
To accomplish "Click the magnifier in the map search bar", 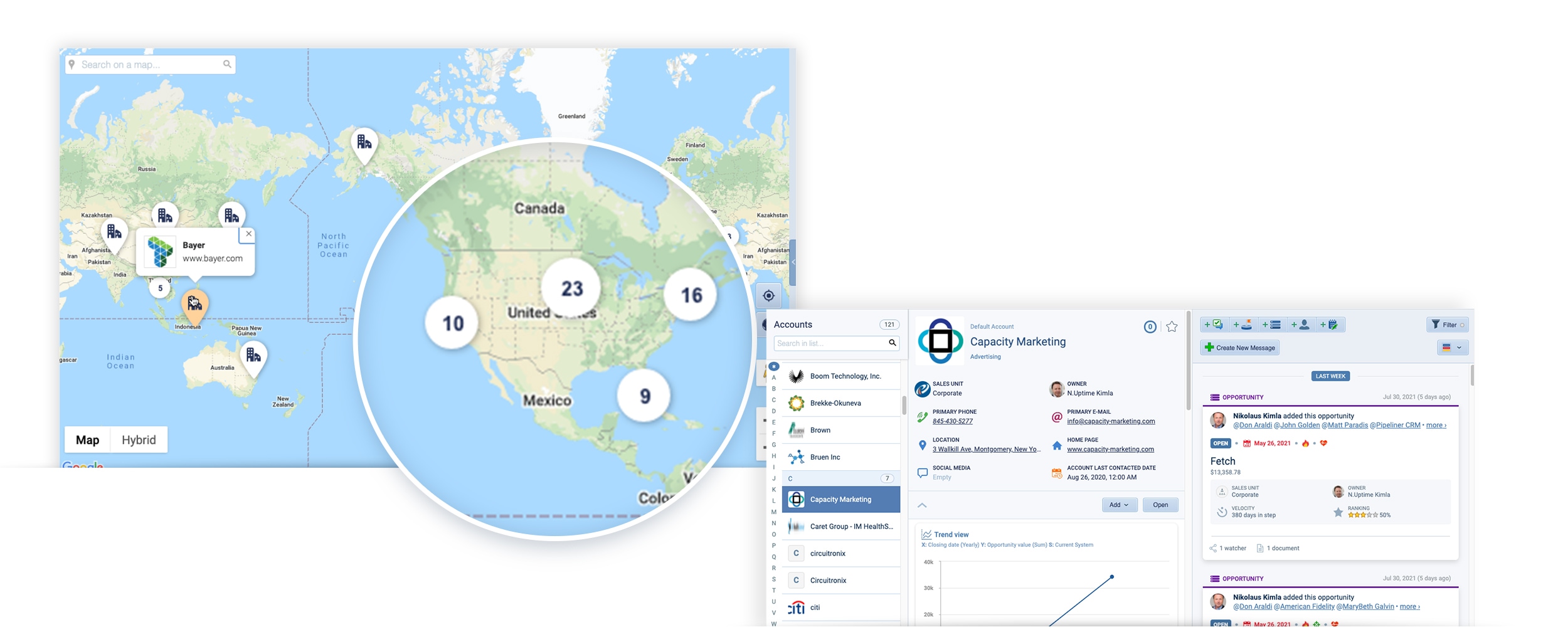I will [226, 64].
